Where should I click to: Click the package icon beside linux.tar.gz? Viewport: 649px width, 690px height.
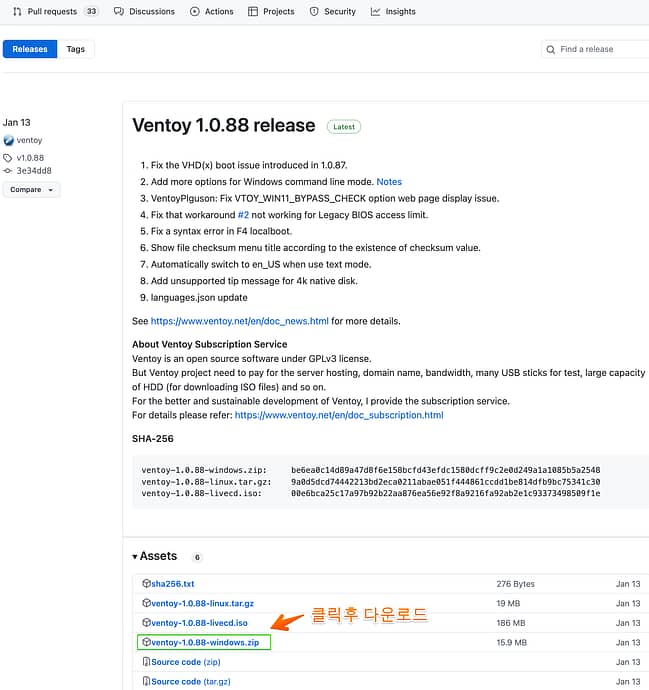pos(147,603)
